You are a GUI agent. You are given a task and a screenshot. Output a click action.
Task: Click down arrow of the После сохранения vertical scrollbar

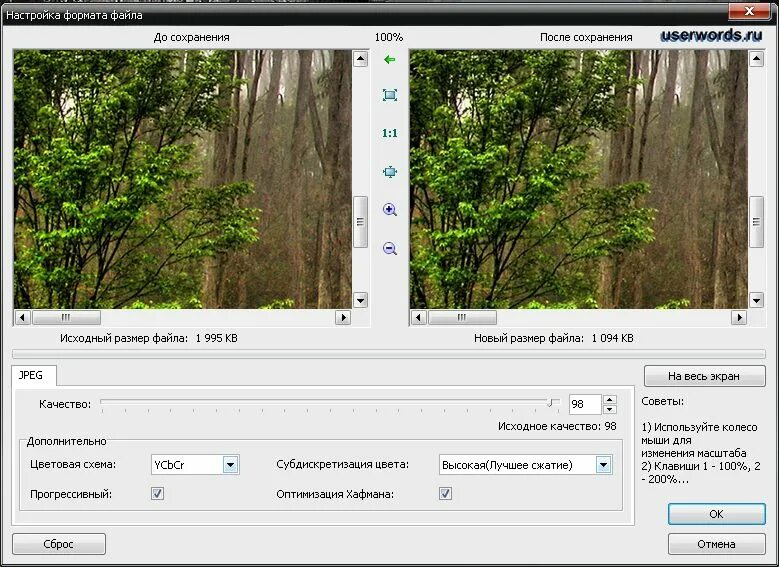[756, 300]
